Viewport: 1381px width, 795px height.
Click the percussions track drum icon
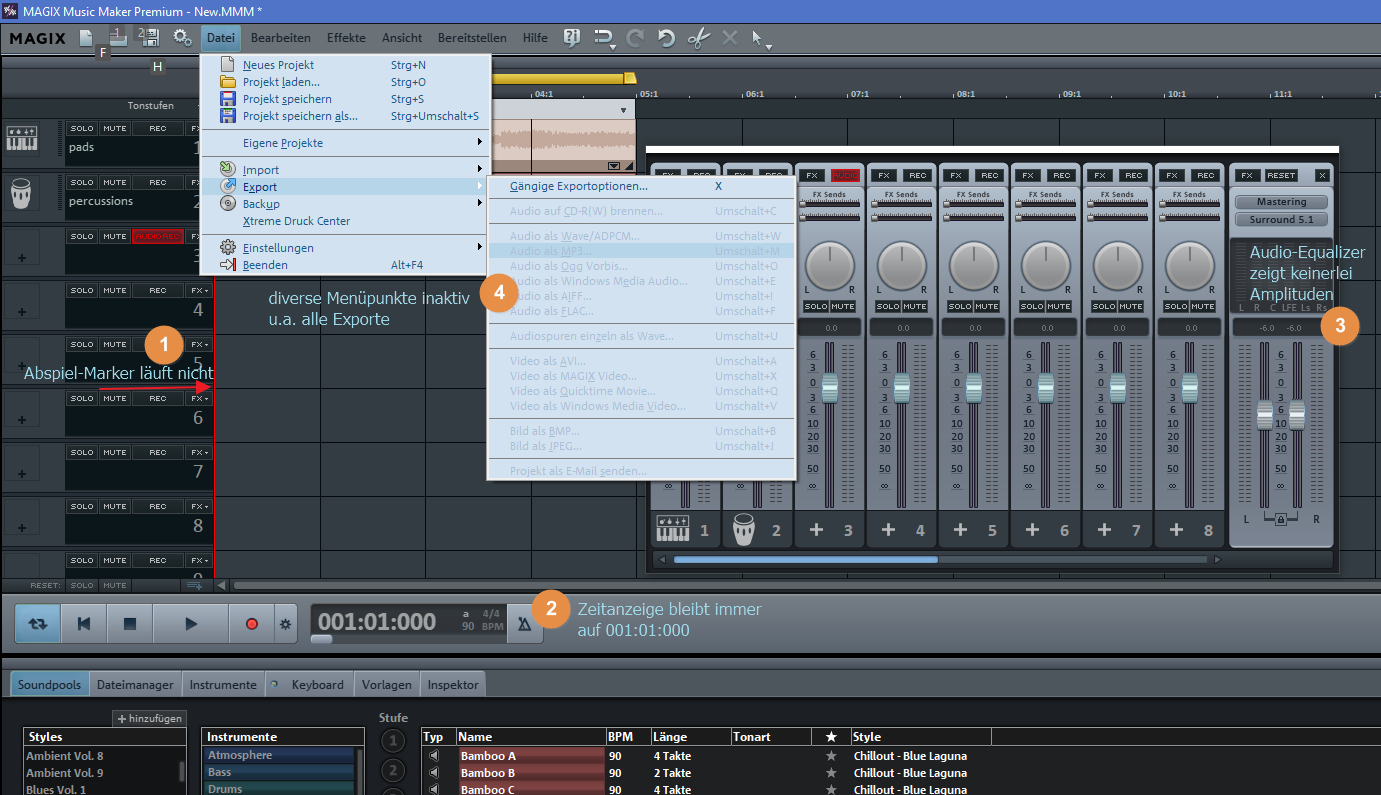pos(22,192)
